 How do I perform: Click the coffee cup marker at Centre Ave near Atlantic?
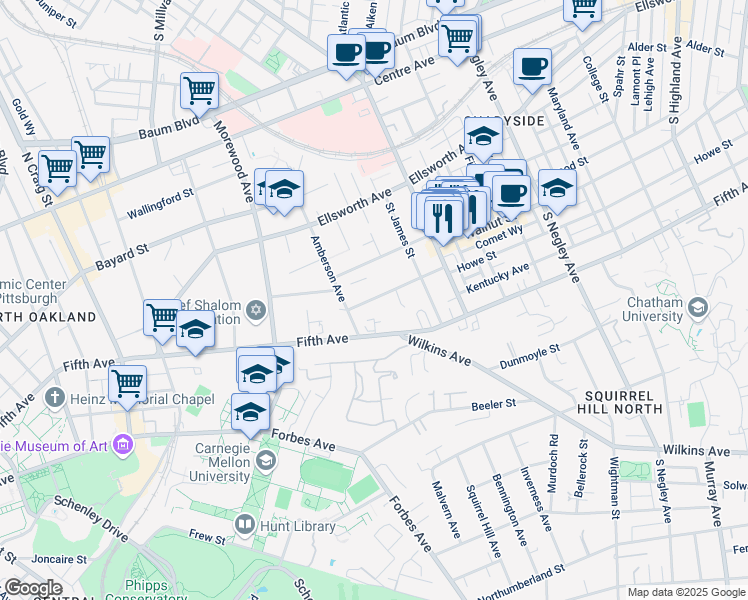346,54
